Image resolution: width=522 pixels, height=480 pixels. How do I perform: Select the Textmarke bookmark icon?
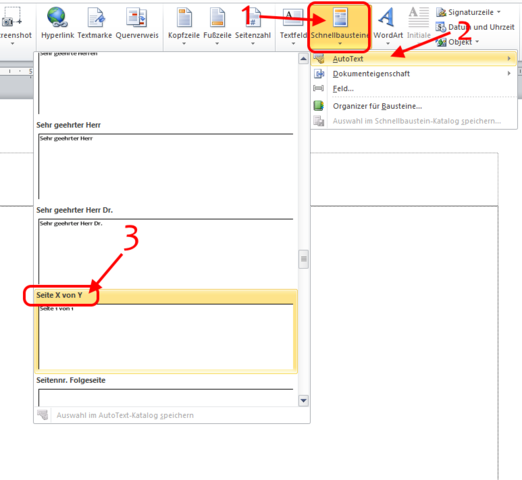tap(95, 17)
